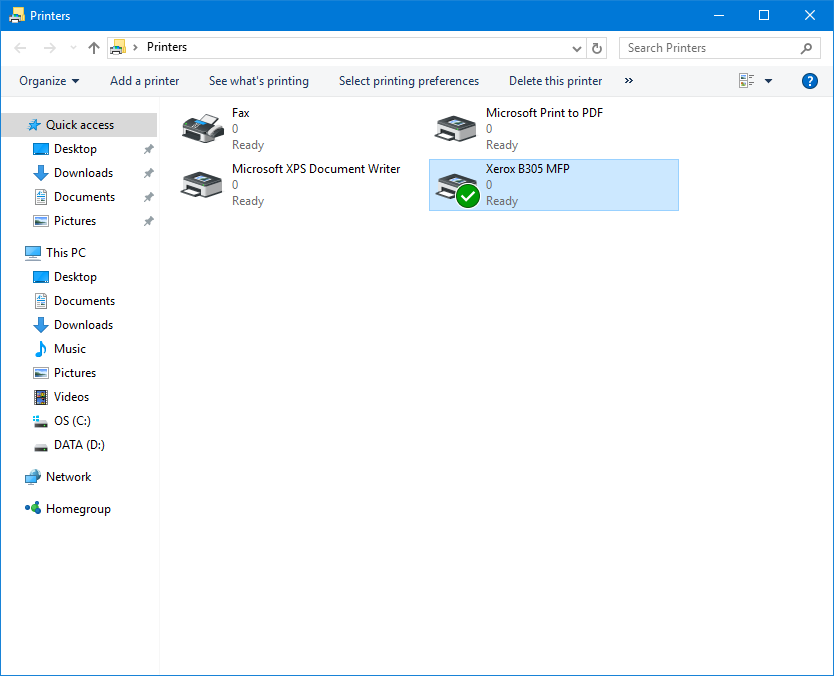This screenshot has width=834, height=676.
Task: Open the OS (C:) drive
Action: 72,421
